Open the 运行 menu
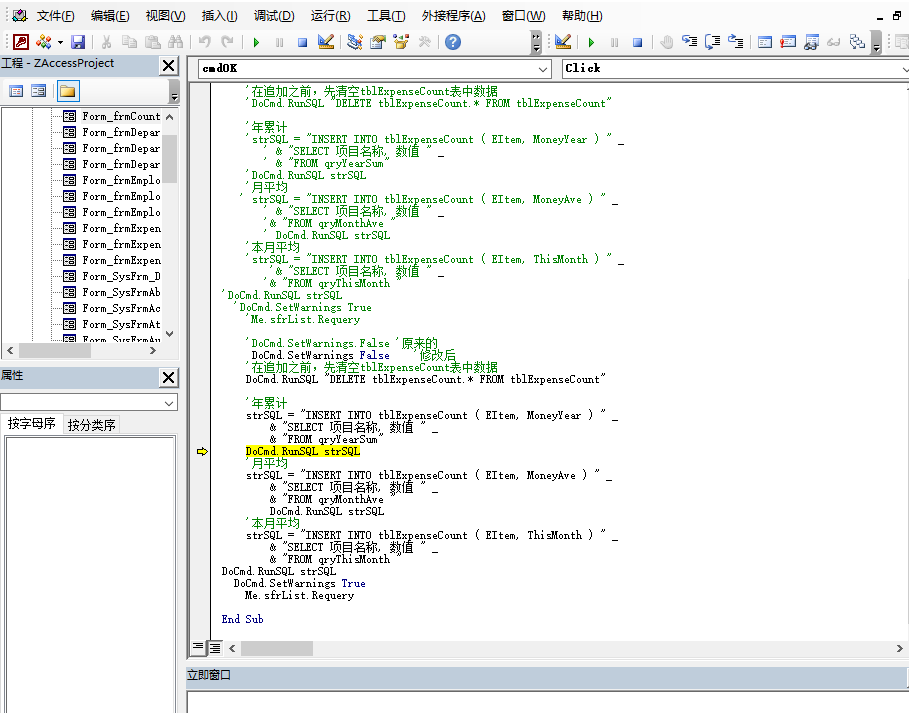The image size is (909, 713). (330, 16)
